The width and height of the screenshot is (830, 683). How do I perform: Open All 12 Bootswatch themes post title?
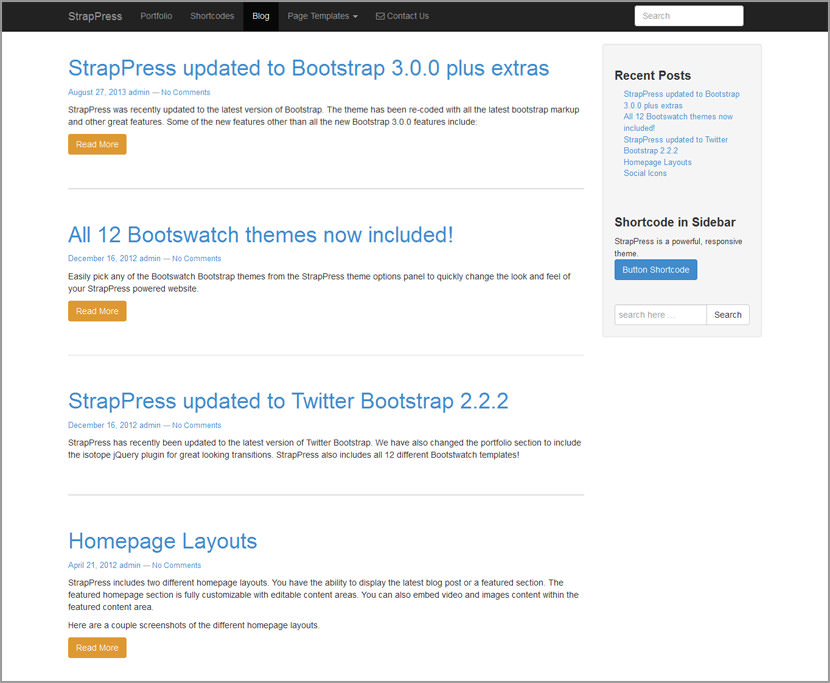[260, 235]
